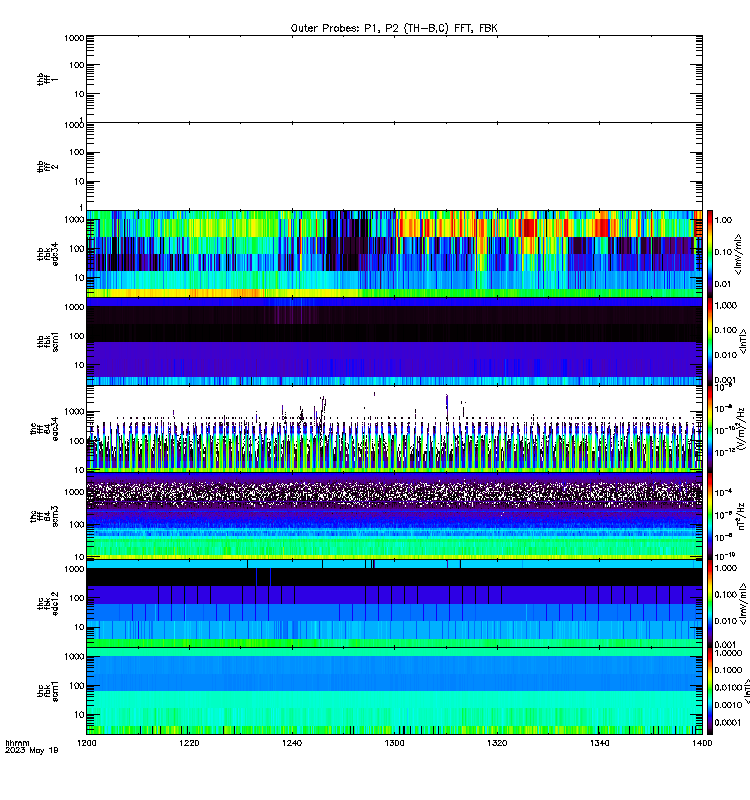Click the color bar beside the thb fbk scm1 panel
The width and height of the screenshot is (750, 800).
(710, 341)
